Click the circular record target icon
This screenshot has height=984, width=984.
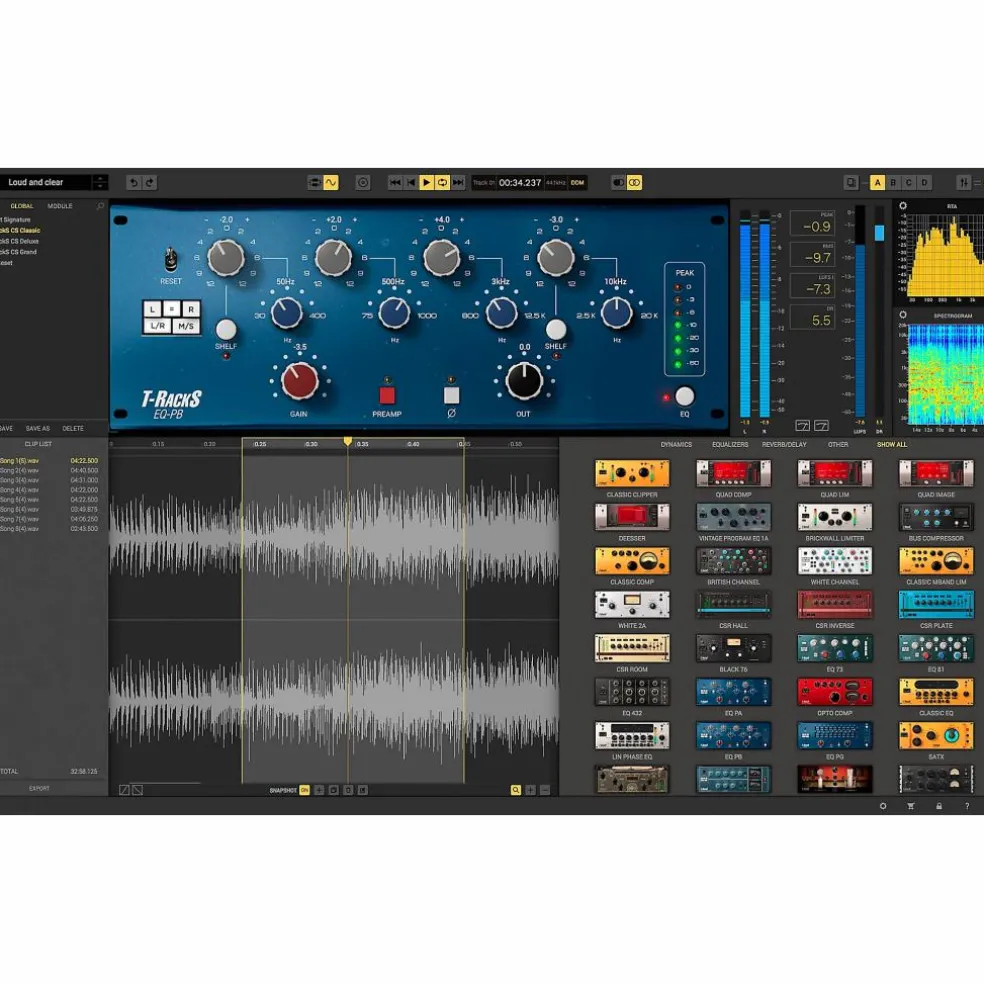363,183
